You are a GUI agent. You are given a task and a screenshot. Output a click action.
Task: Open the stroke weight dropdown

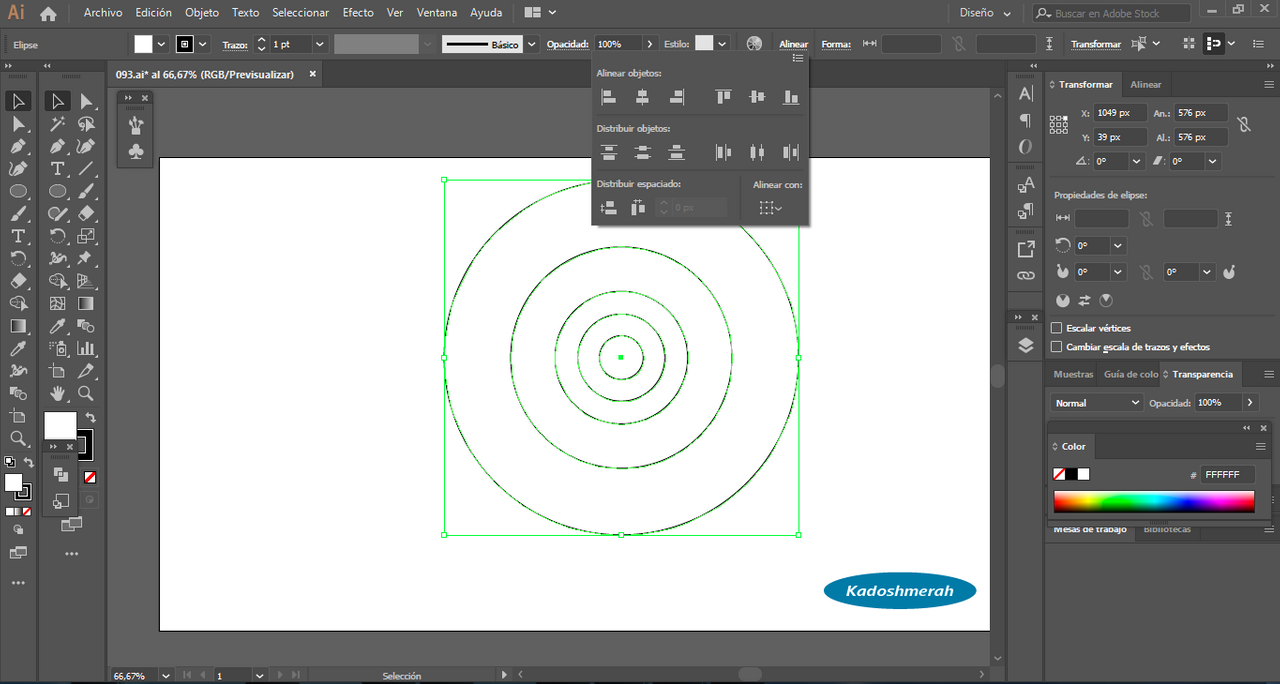tap(320, 44)
